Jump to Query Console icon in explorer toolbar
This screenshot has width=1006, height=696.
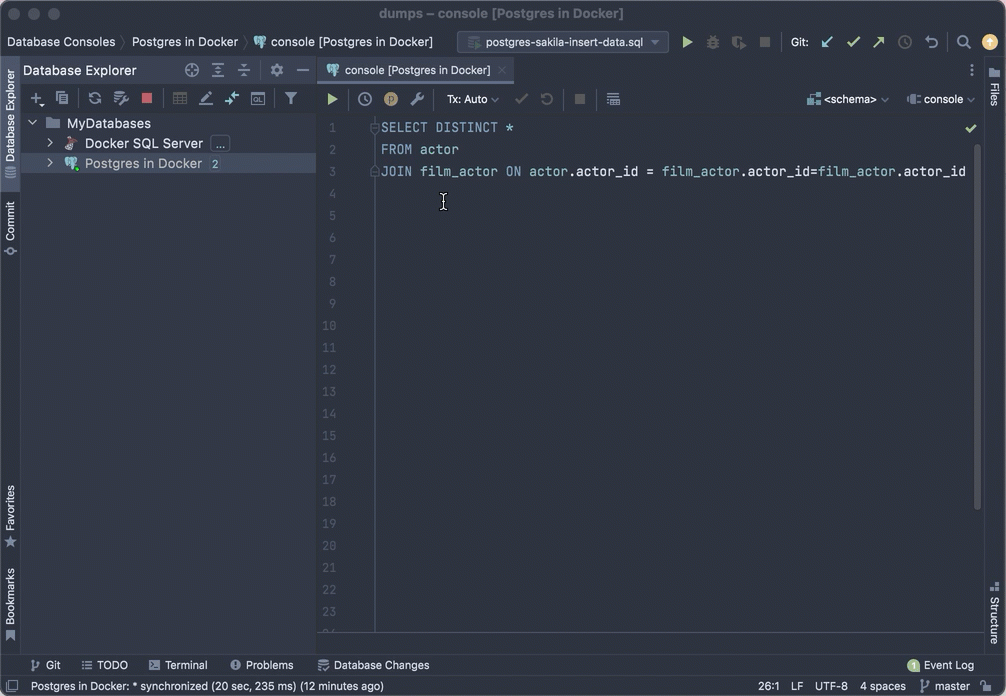coord(258,98)
